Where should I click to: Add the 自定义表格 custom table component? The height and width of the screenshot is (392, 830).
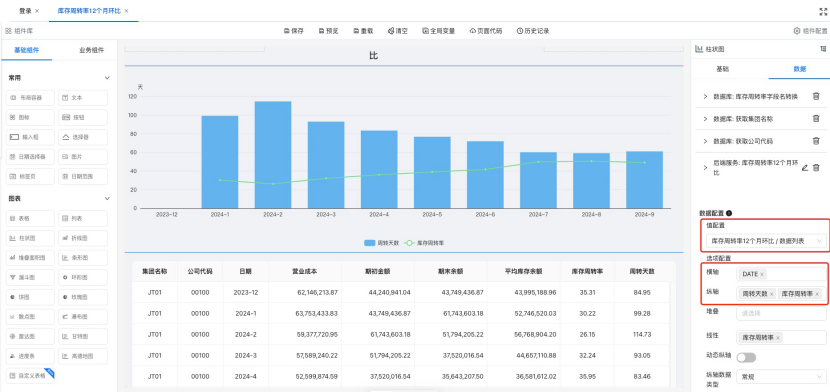pos(30,376)
